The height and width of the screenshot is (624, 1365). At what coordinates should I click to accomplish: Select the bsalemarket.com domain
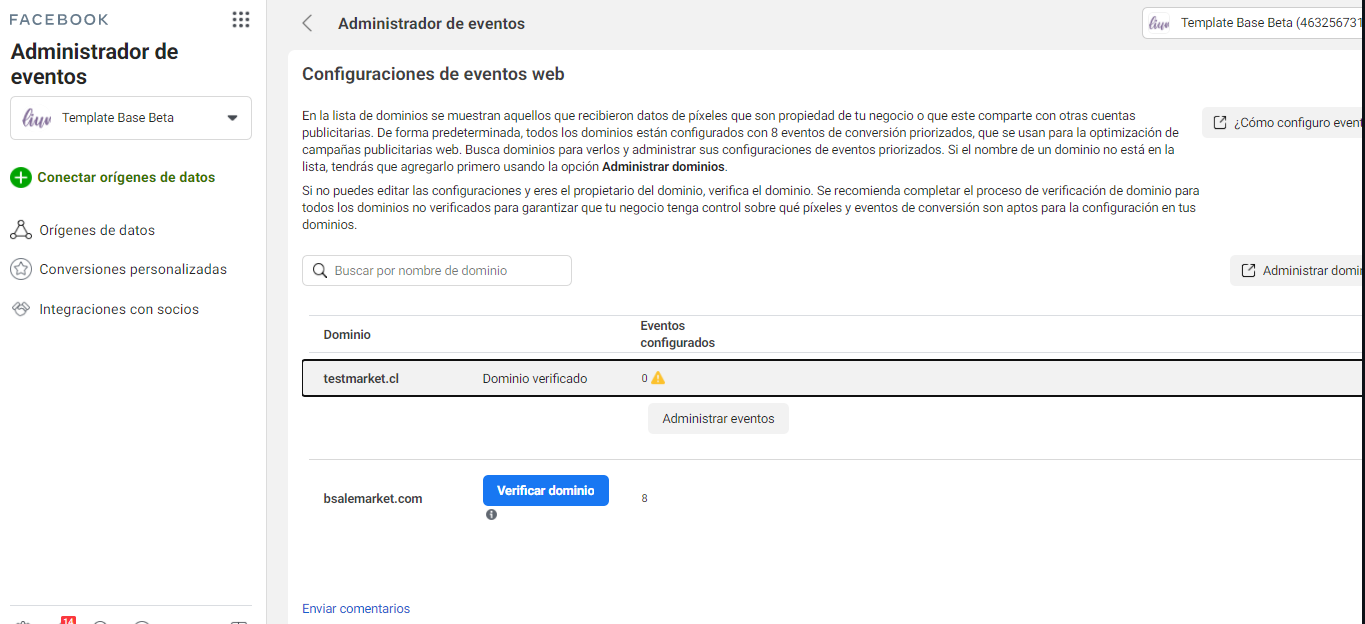(373, 498)
